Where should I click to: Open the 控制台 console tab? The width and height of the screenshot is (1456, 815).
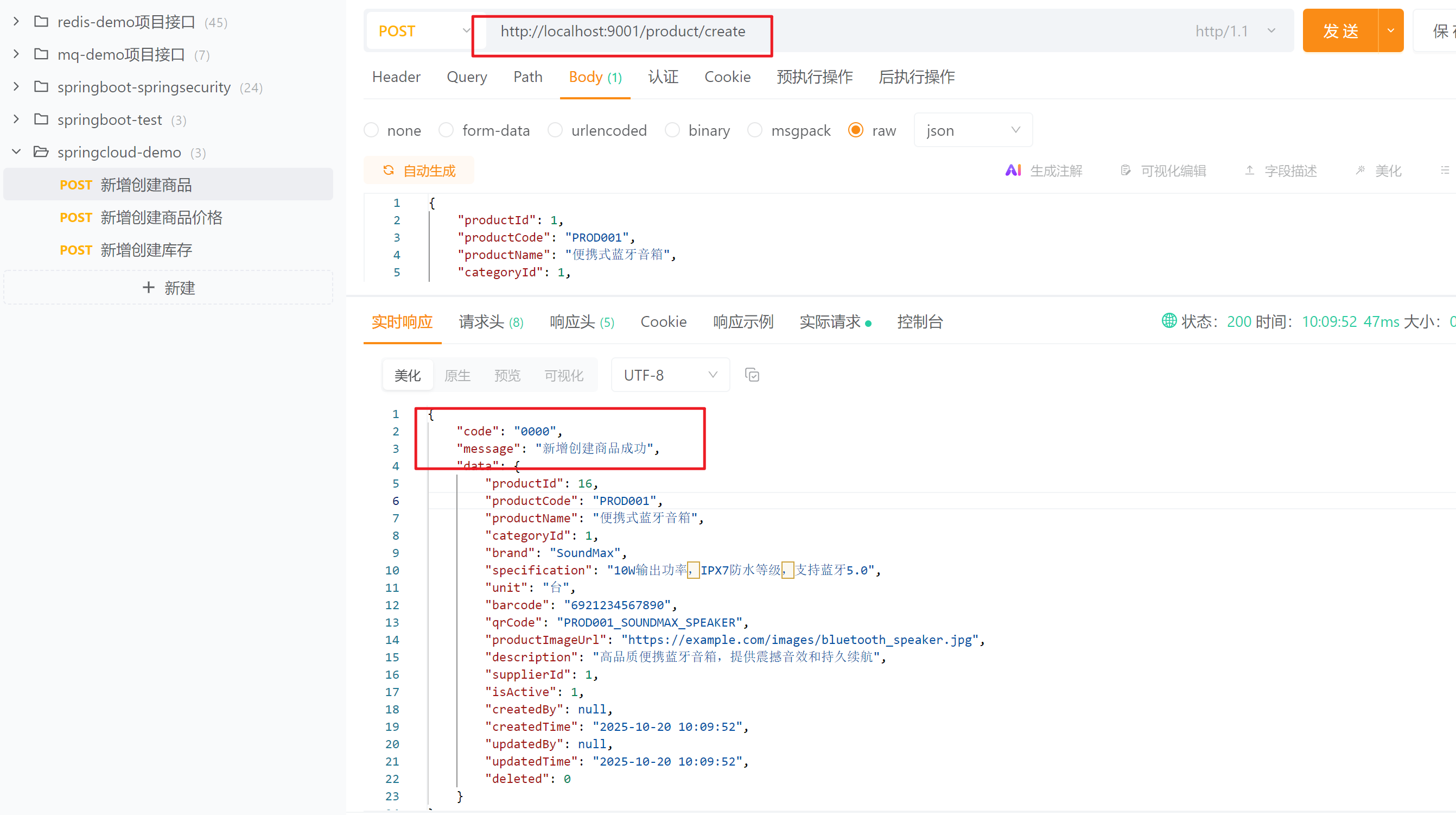pyautogui.click(x=919, y=322)
